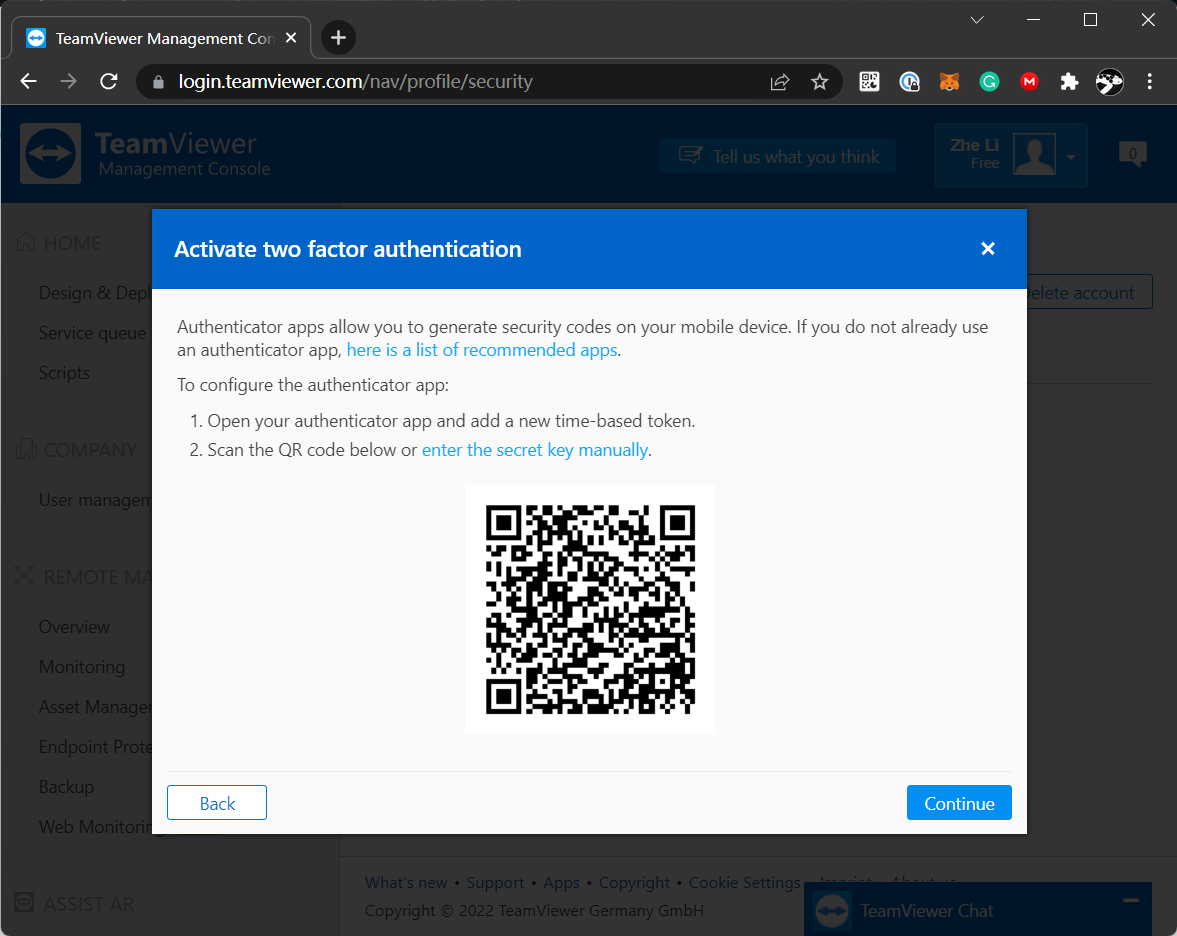Open the QR code scanner extension icon
This screenshot has height=936, width=1177.
[x=869, y=81]
